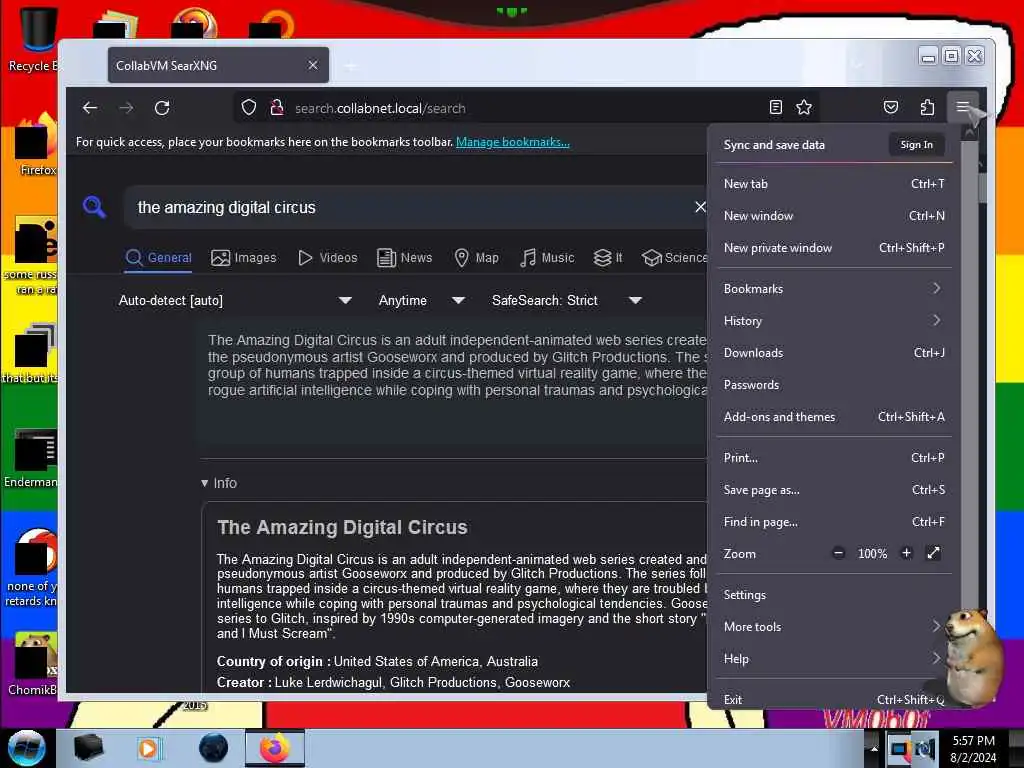Image resolution: width=1024 pixels, height=768 pixels.
Task: Open the Auto-detect language dropdown
Action: pos(235,300)
